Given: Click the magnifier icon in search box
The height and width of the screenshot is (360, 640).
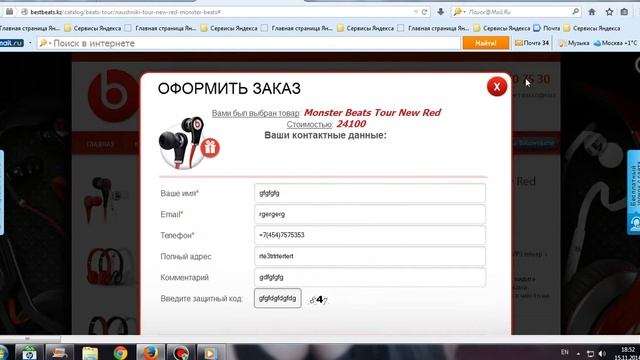Looking at the screenshot, I should point(576,12).
